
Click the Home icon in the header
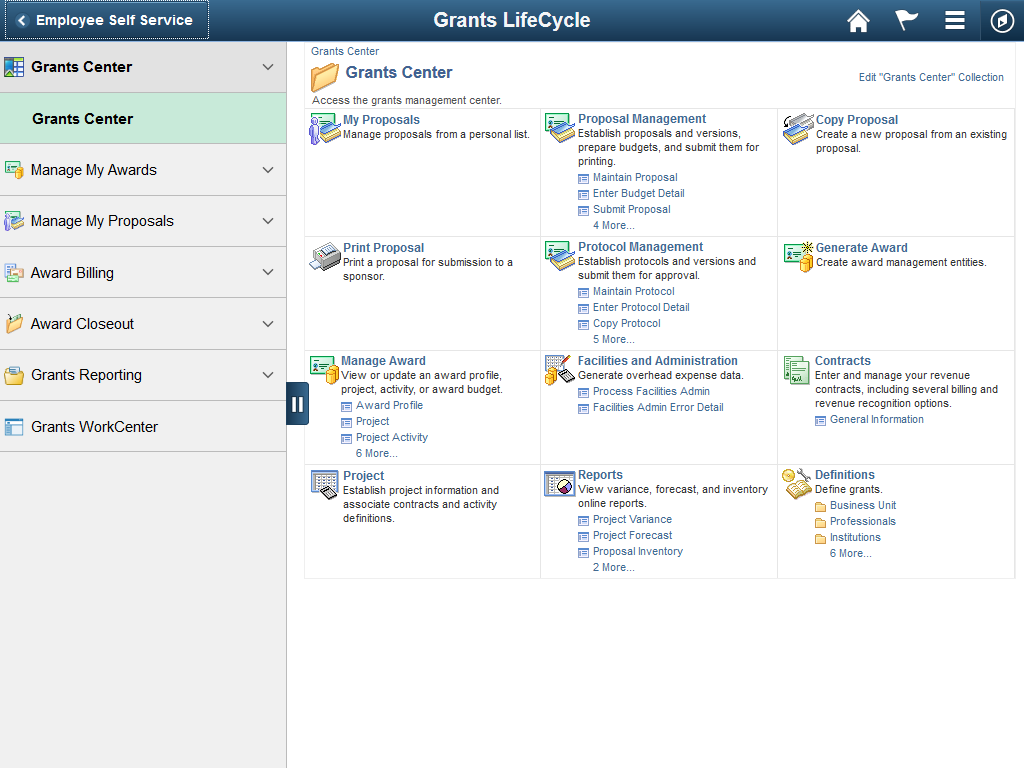click(858, 20)
